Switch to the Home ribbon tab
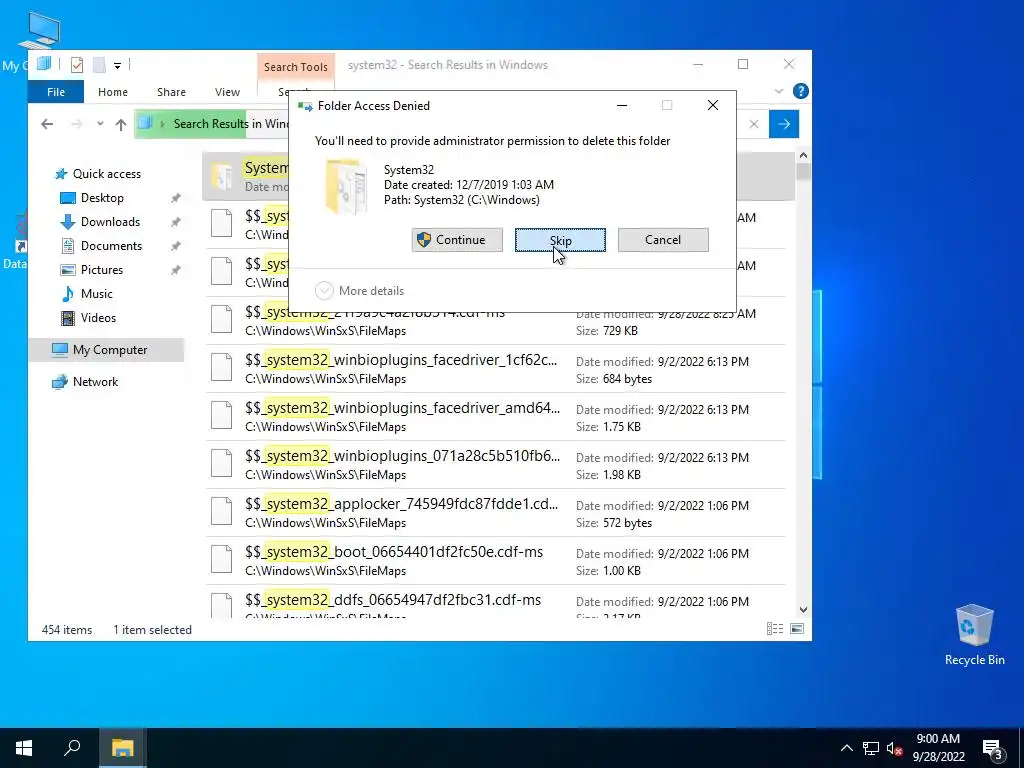 [x=113, y=92]
